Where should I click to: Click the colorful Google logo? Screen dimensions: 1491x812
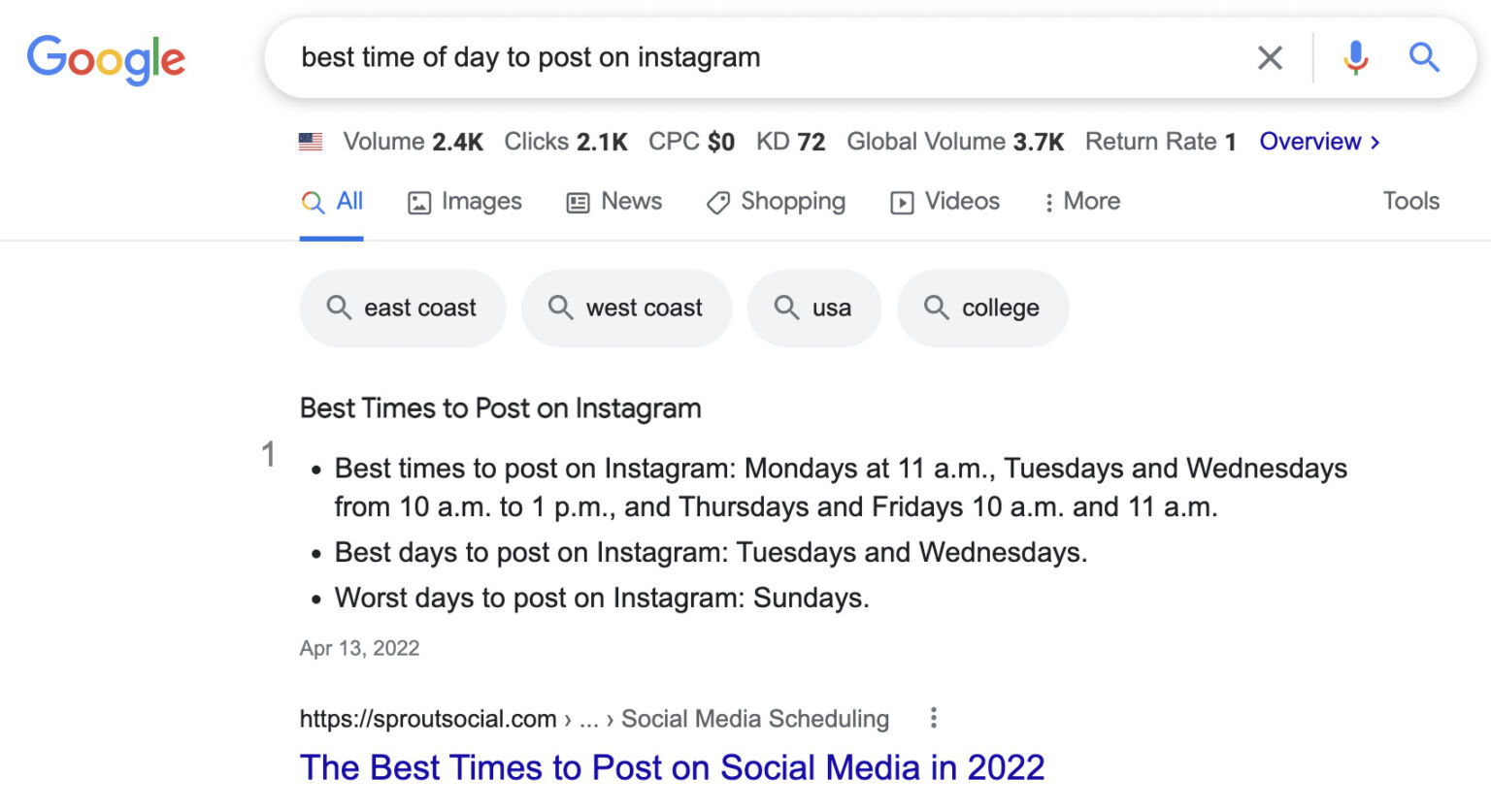coord(106,59)
